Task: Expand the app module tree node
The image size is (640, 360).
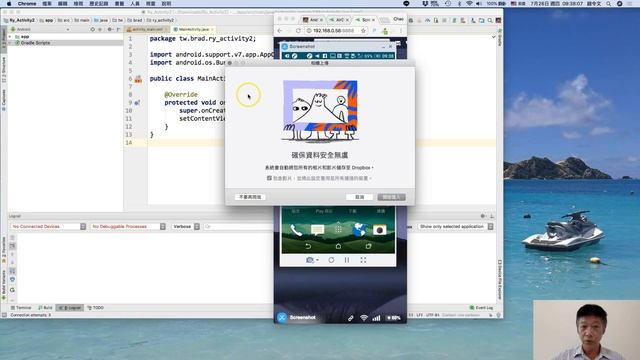Action: coord(10,37)
